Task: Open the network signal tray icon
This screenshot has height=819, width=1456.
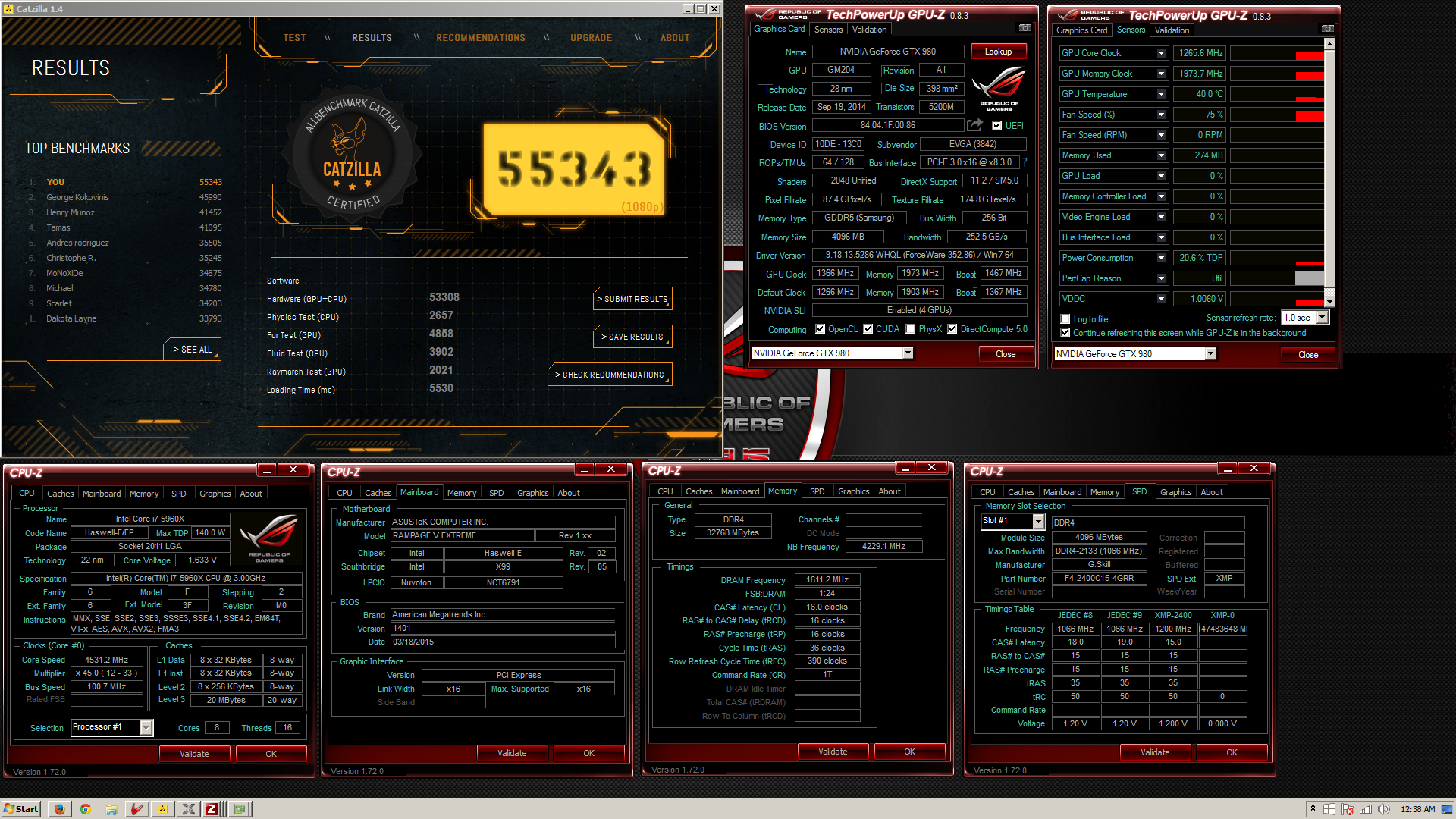Action: [1366, 809]
